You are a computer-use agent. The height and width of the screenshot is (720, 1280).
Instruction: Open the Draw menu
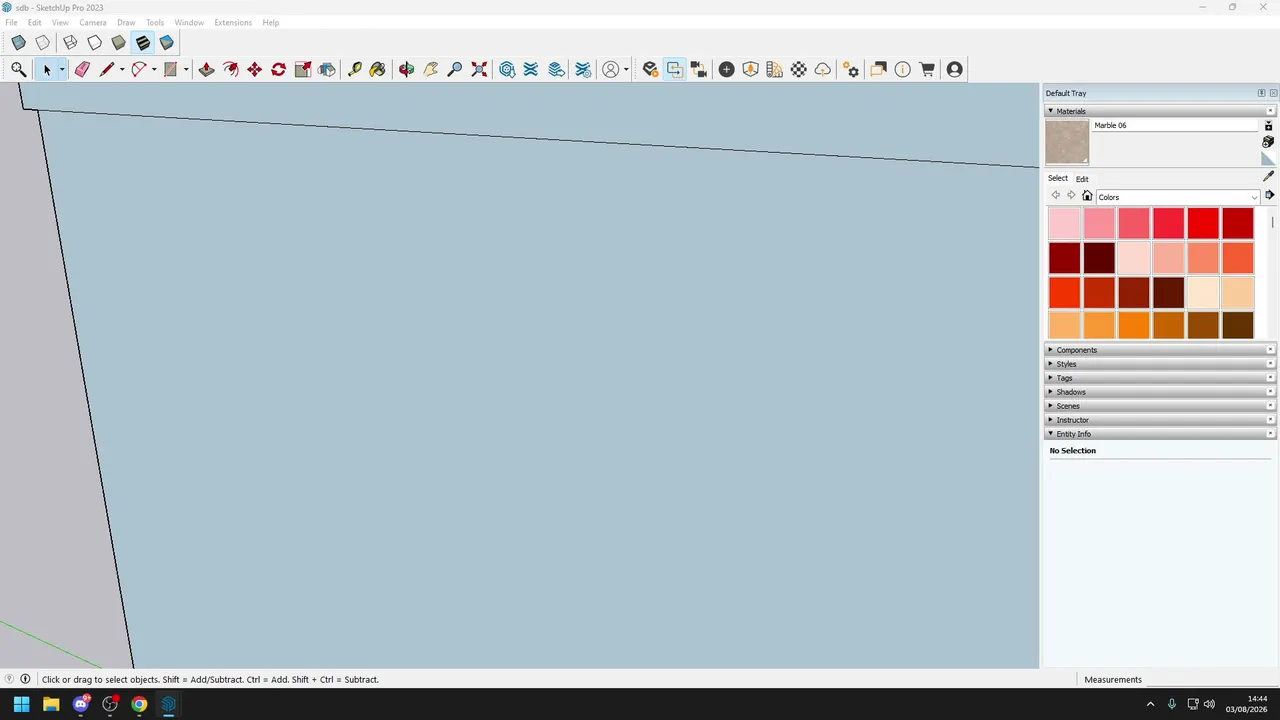(x=126, y=22)
